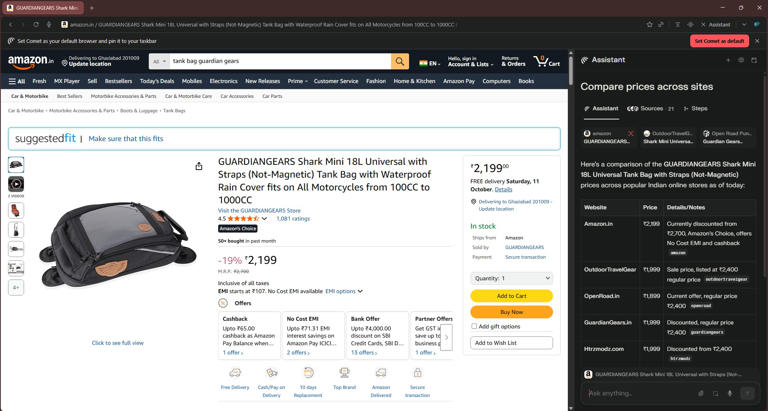Tick the Add gift options checkbox
This screenshot has height=411, width=768.
(474, 326)
